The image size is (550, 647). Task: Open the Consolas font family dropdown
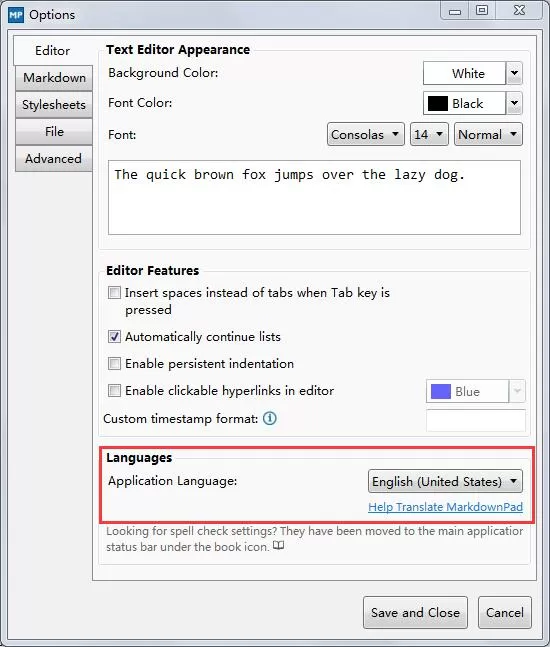(366, 135)
